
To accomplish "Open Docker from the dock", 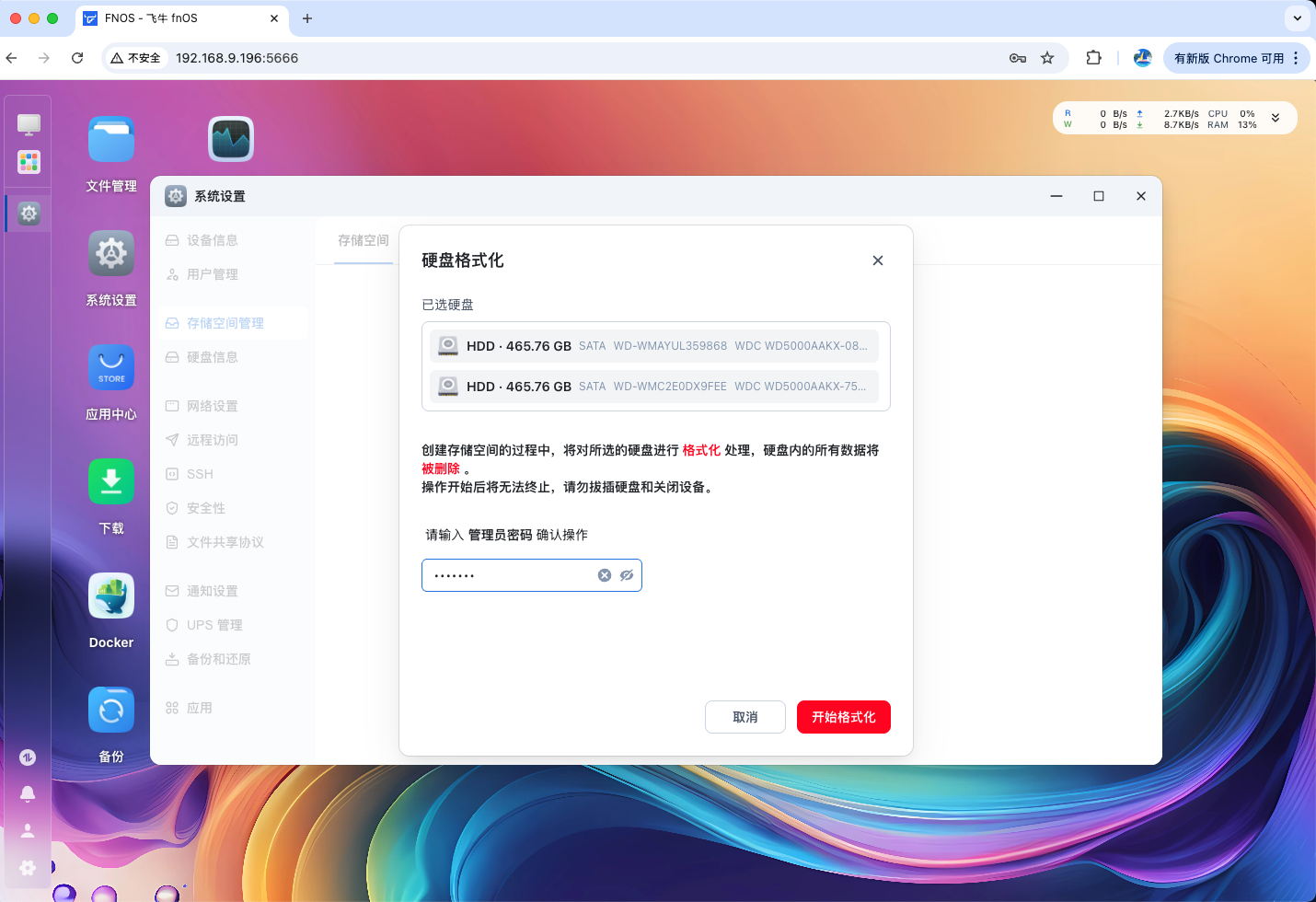I will click(x=110, y=596).
